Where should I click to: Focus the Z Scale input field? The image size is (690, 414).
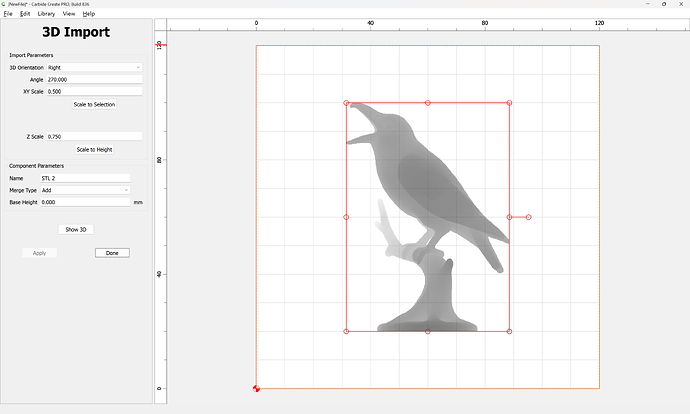tap(94, 137)
